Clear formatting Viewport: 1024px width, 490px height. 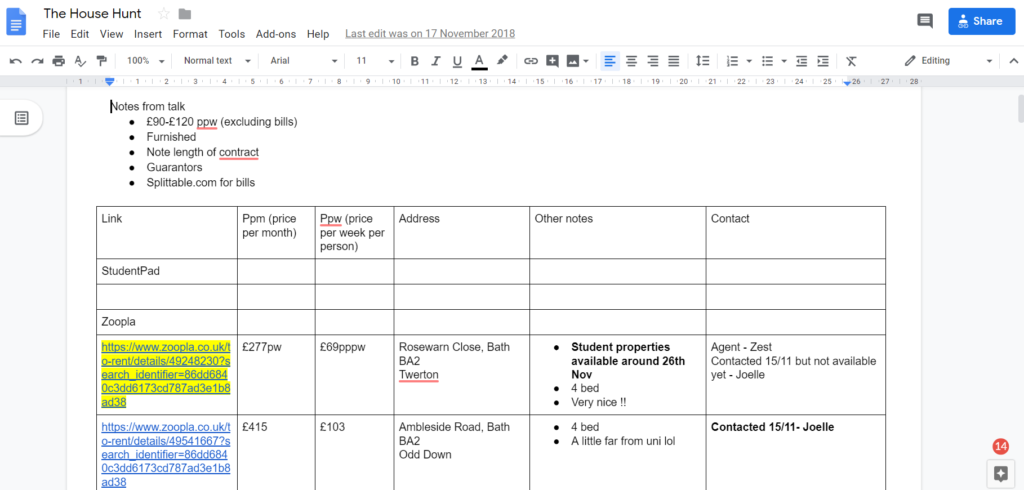(851, 61)
